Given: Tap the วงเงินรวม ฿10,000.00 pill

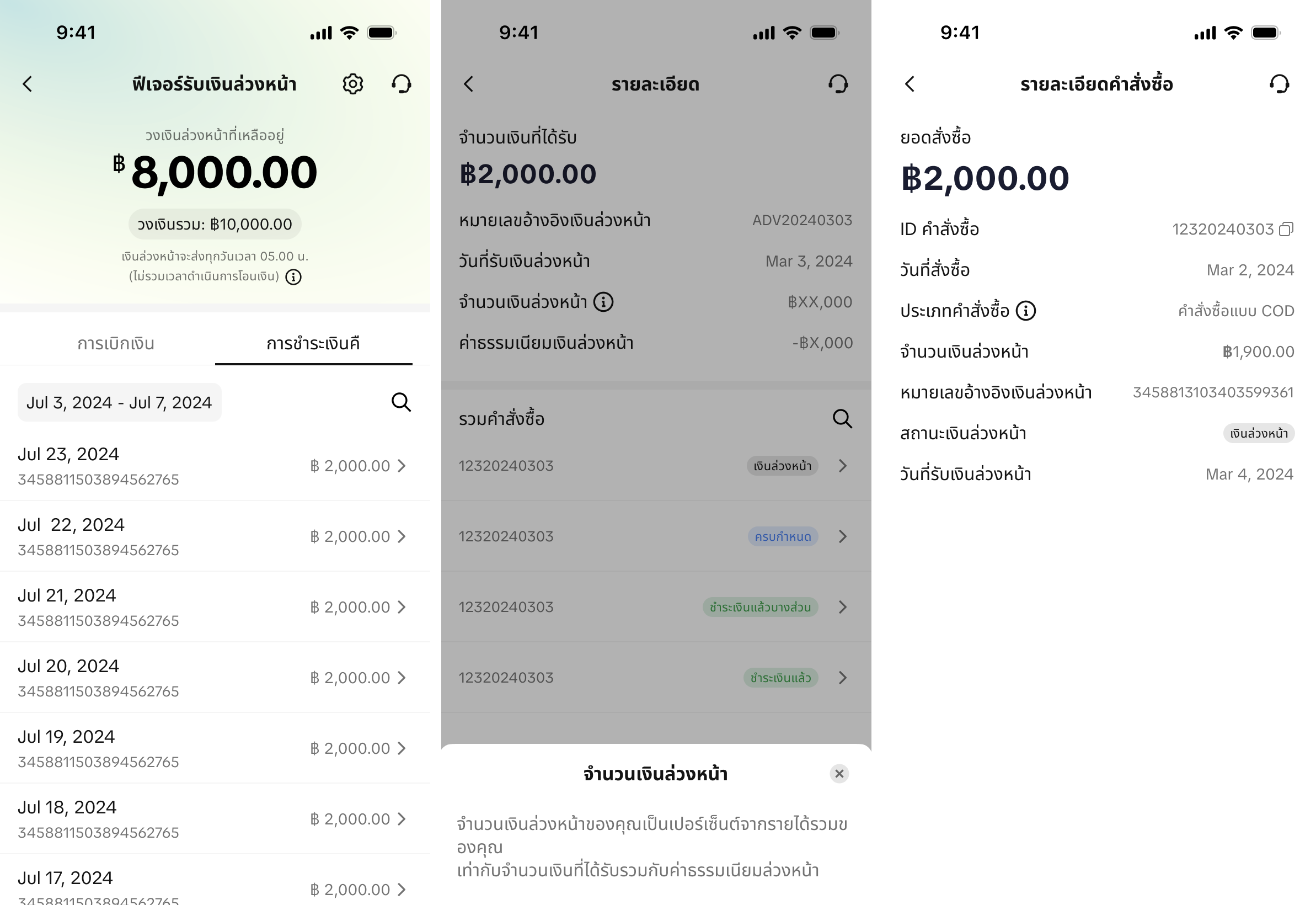Looking at the screenshot, I should tap(215, 224).
